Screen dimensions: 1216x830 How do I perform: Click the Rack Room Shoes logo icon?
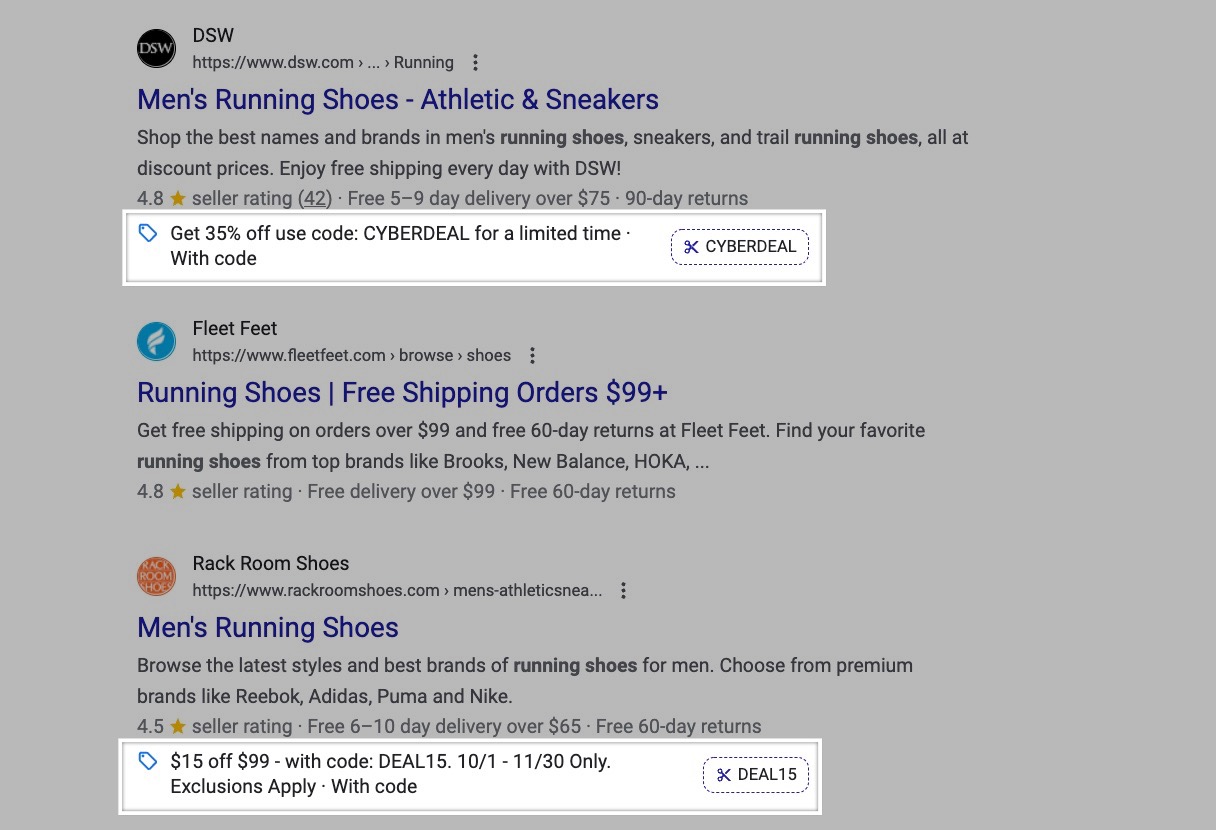pos(156,576)
